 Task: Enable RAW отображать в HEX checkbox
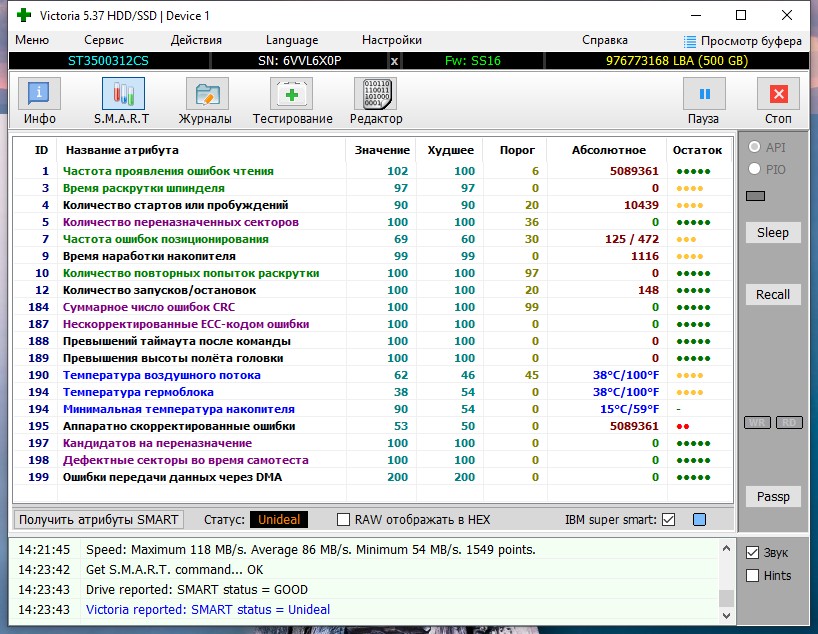(343, 520)
